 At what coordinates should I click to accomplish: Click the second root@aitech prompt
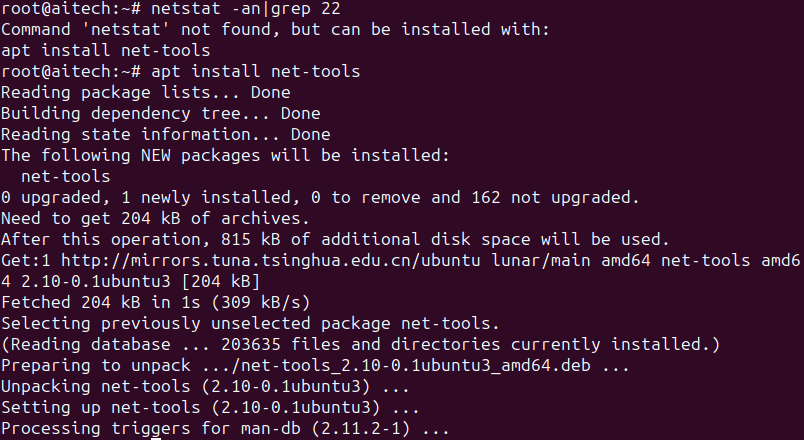pyautogui.click(x=71, y=72)
